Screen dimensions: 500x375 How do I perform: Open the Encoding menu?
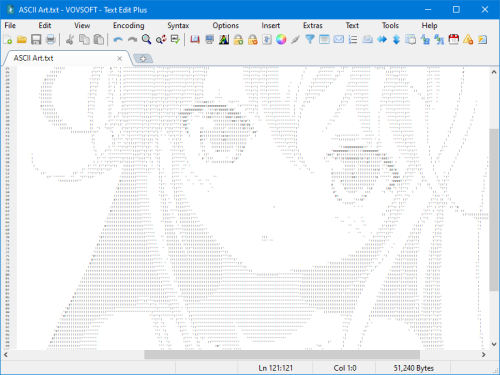(128, 25)
